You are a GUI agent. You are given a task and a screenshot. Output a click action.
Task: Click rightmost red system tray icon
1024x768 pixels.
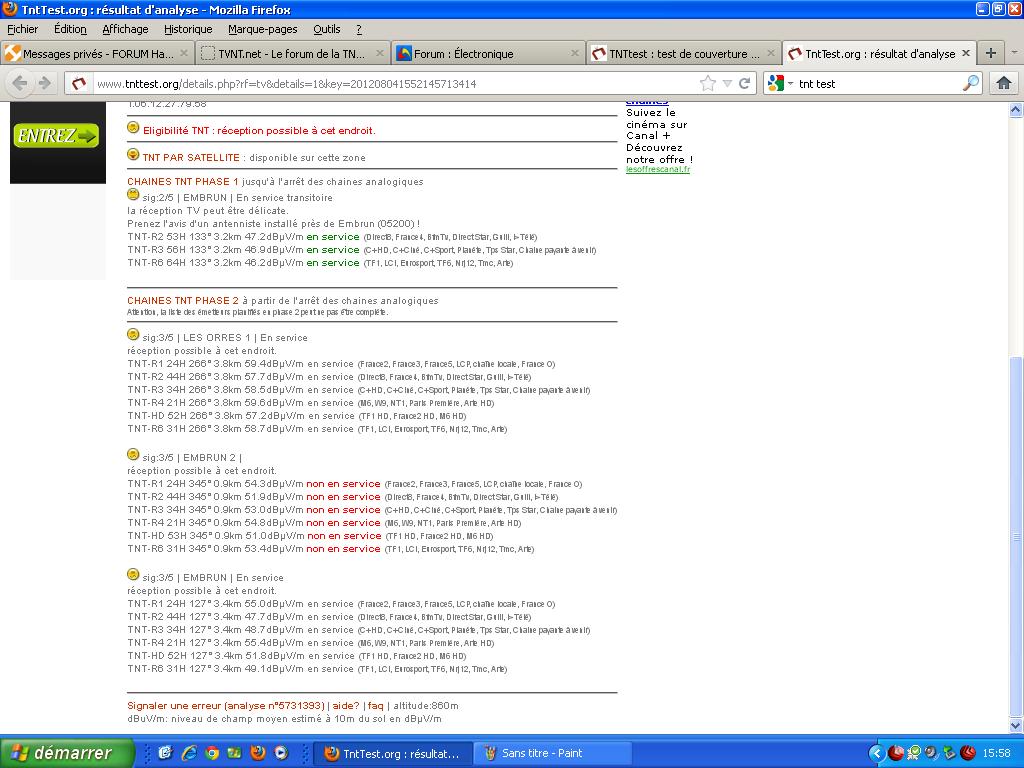point(968,753)
